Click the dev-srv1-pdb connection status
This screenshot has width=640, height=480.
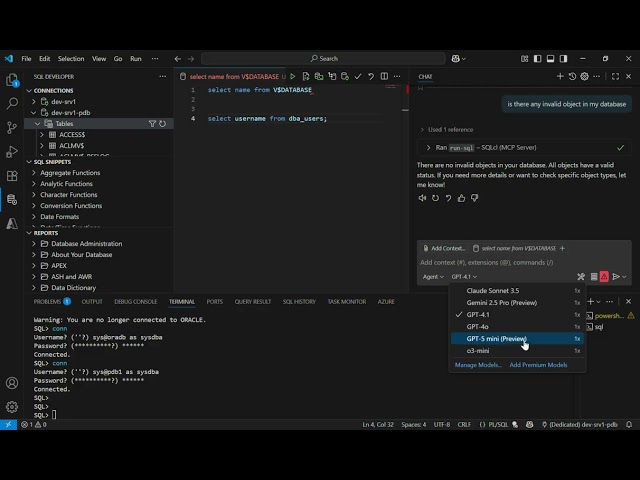(x=580, y=424)
